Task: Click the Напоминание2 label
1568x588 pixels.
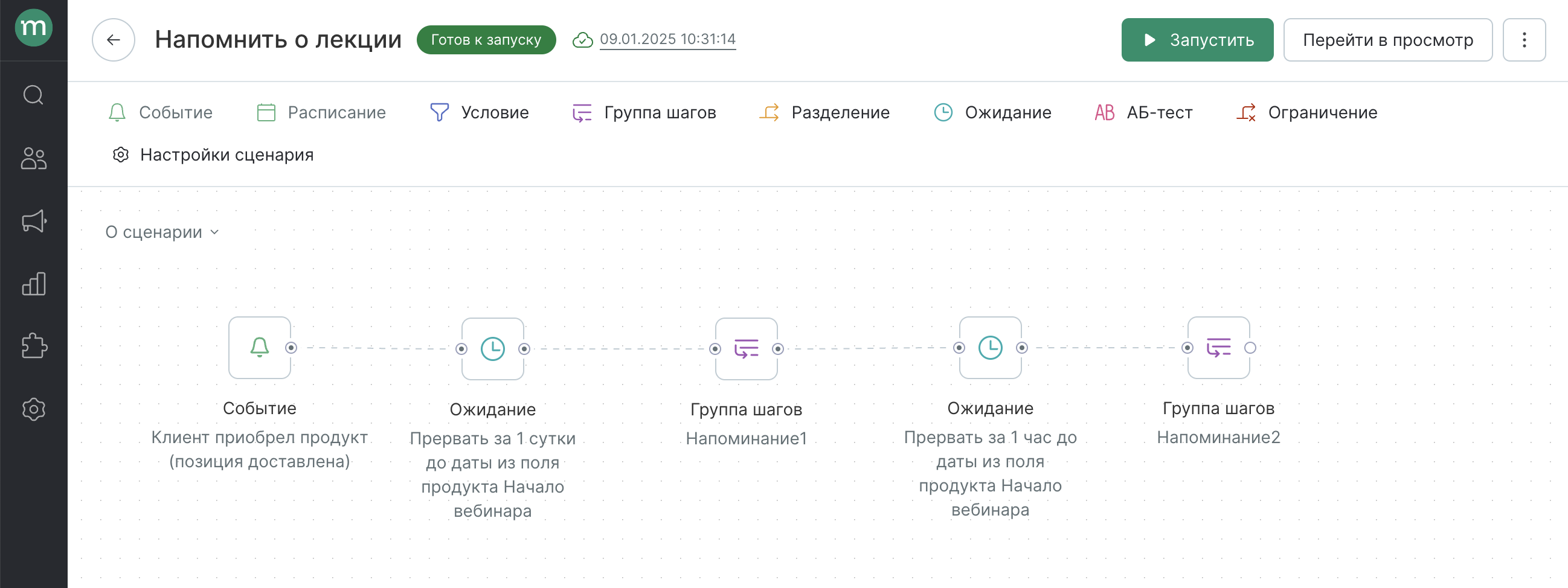Action: coord(1219,437)
